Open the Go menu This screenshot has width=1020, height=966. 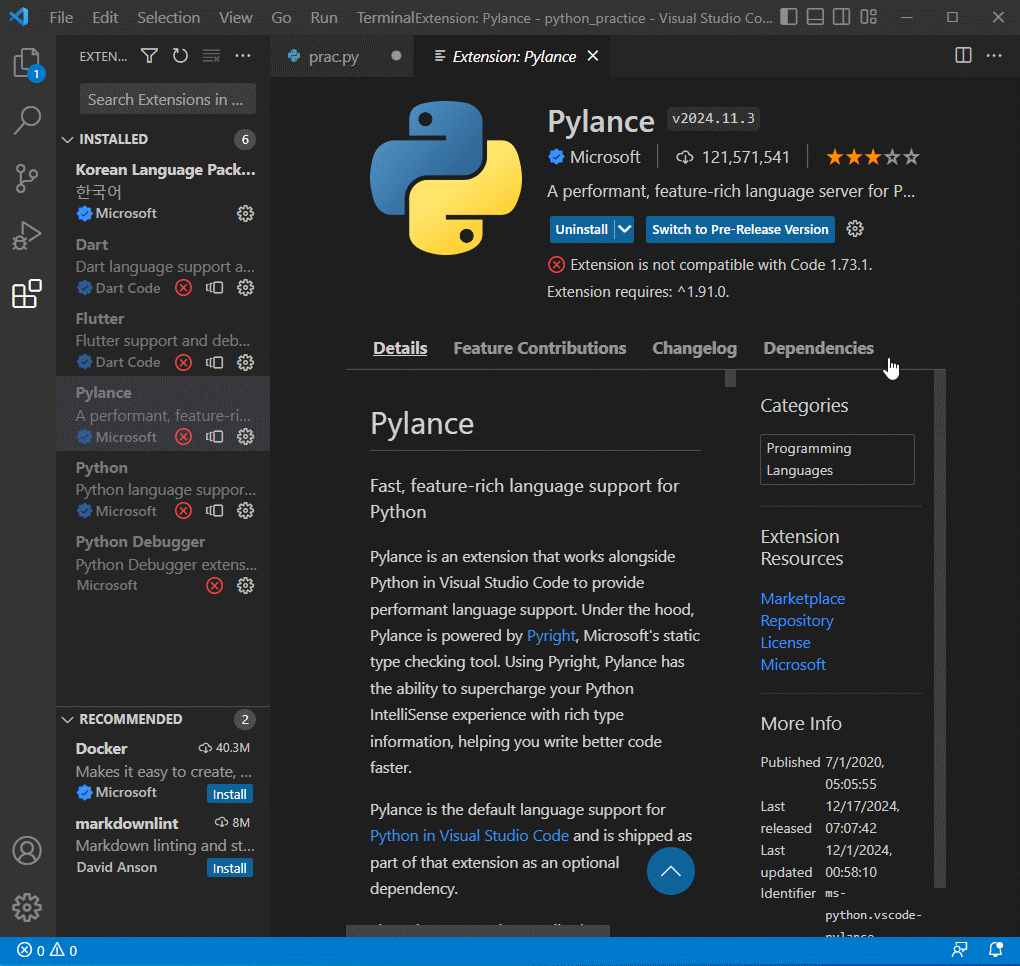click(x=281, y=18)
